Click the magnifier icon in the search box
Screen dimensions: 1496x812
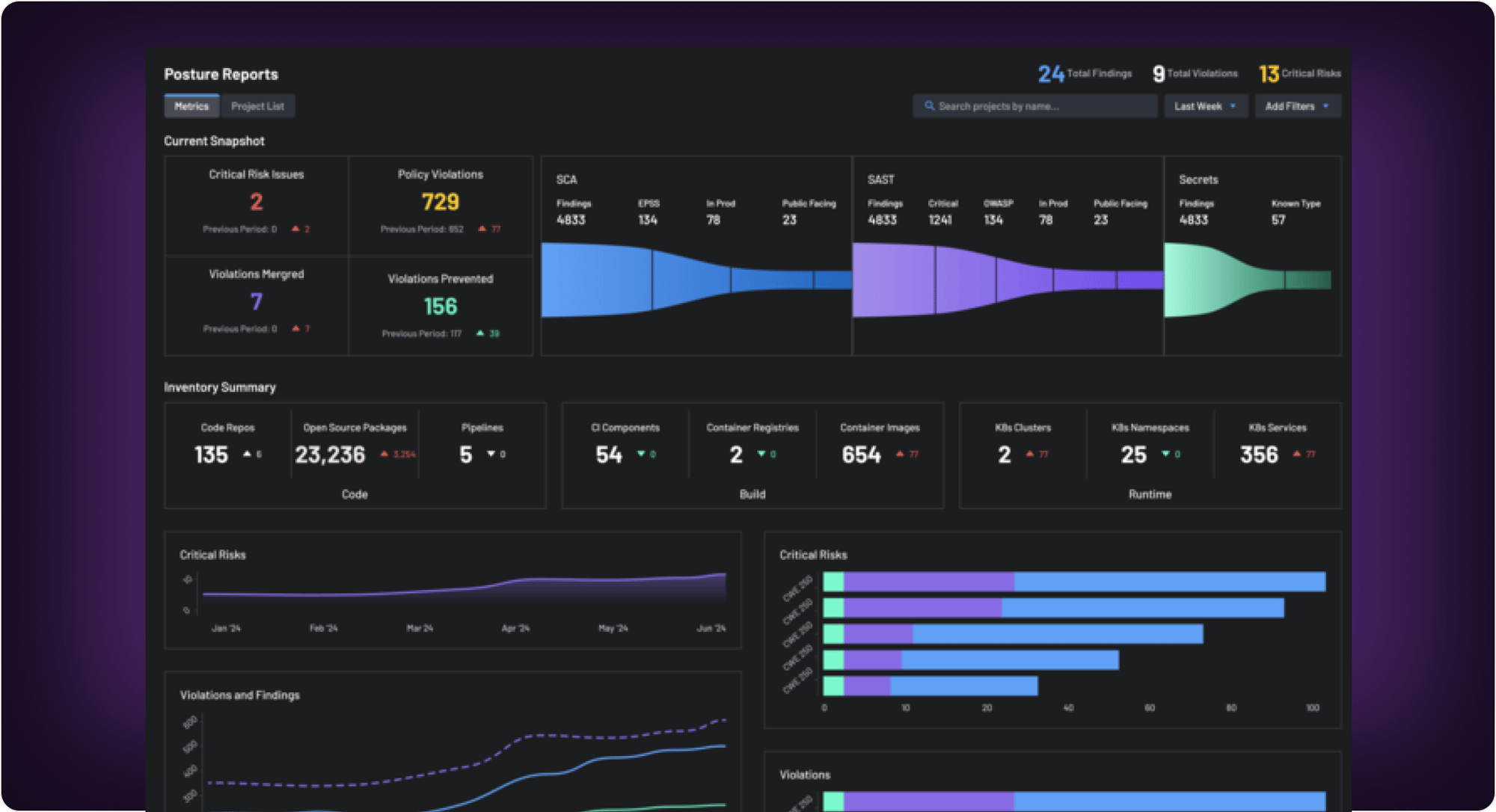tap(929, 106)
